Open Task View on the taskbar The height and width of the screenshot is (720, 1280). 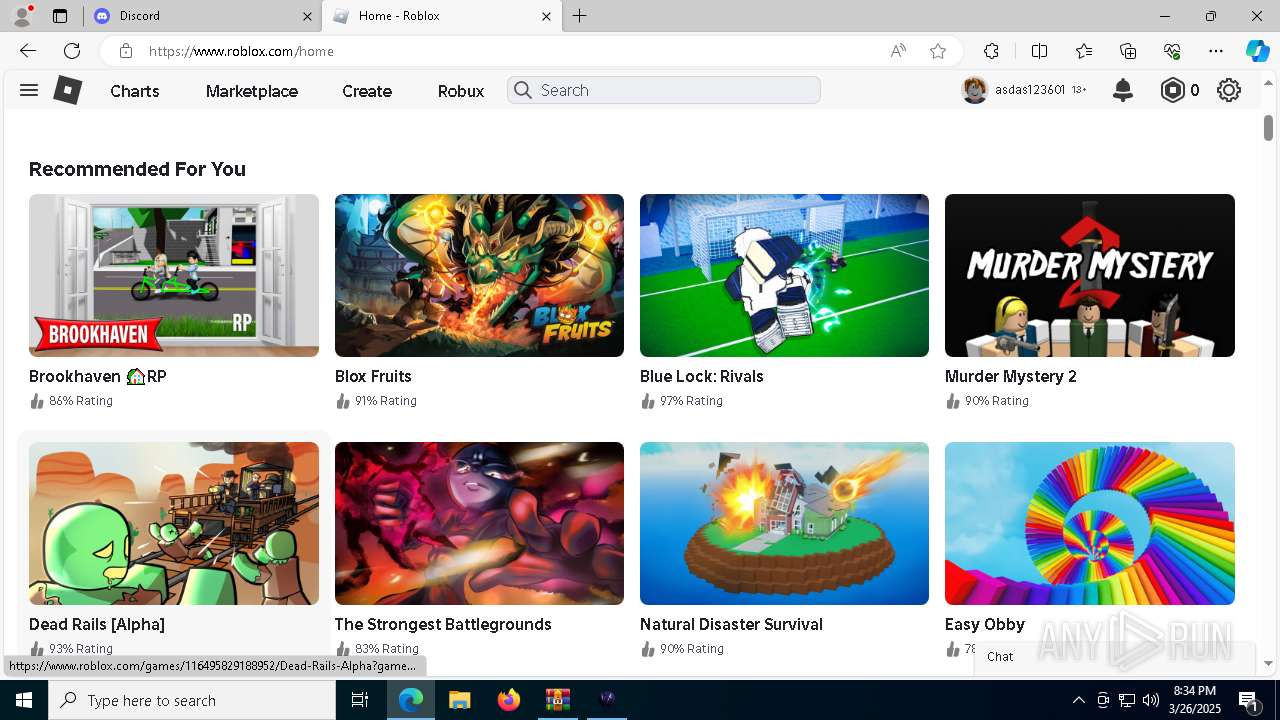360,700
